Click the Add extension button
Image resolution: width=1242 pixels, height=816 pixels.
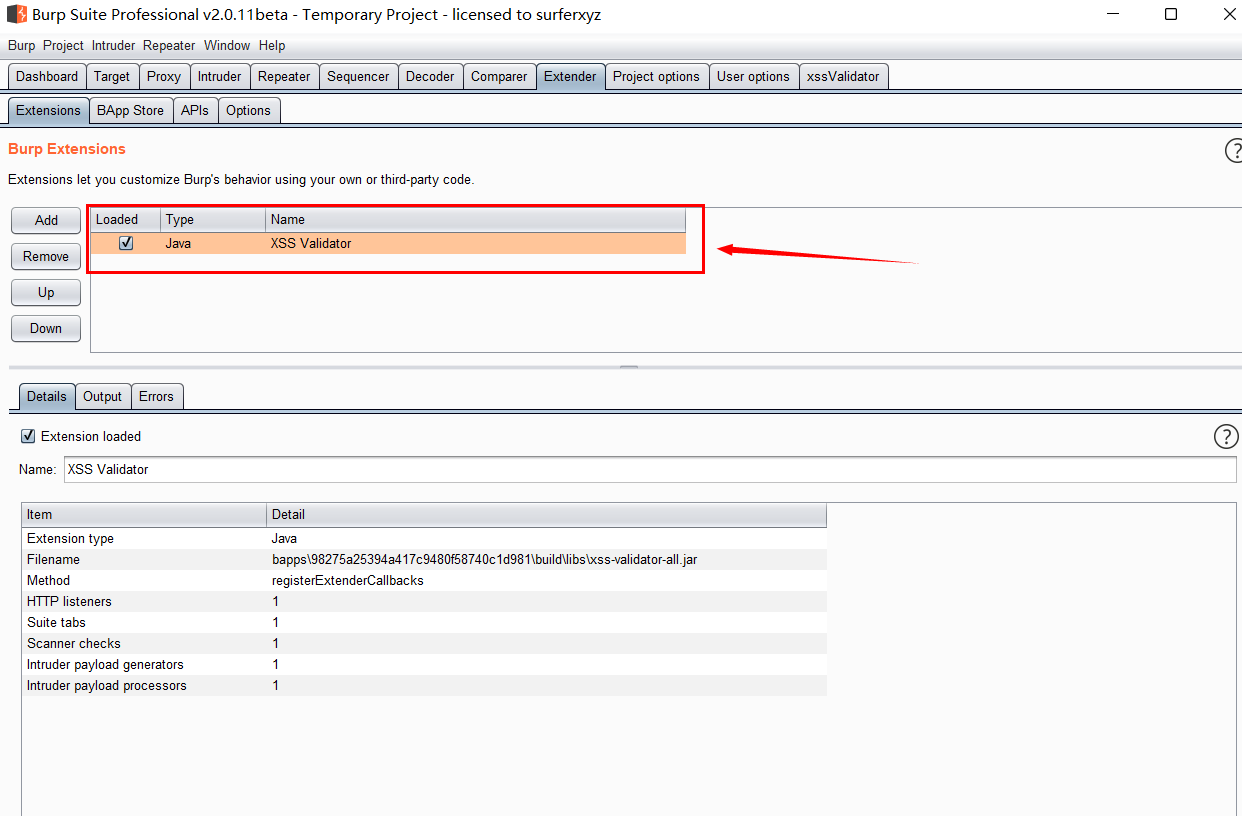[46, 220]
